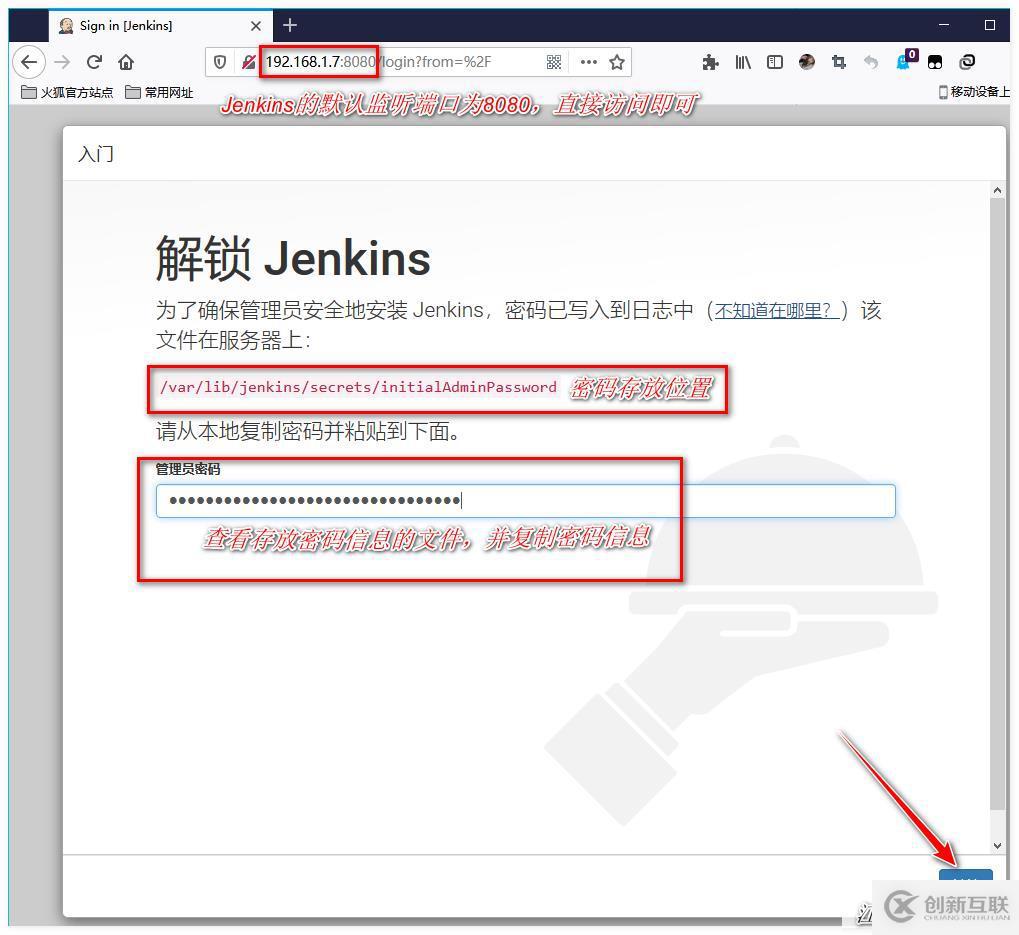
Task: Open the page actions three-dot menu
Action: [589, 62]
